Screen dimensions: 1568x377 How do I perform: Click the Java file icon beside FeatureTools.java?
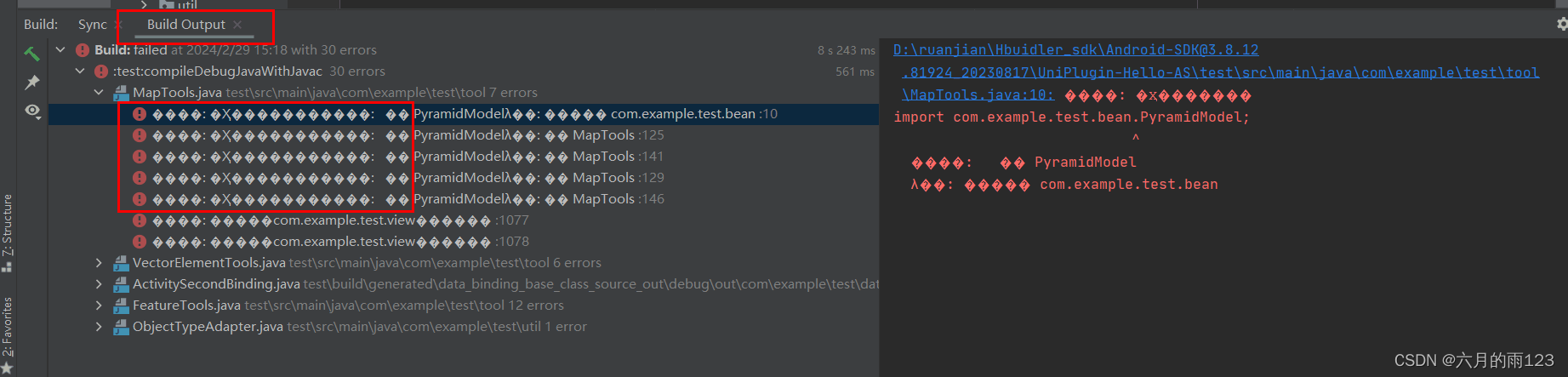coord(122,306)
